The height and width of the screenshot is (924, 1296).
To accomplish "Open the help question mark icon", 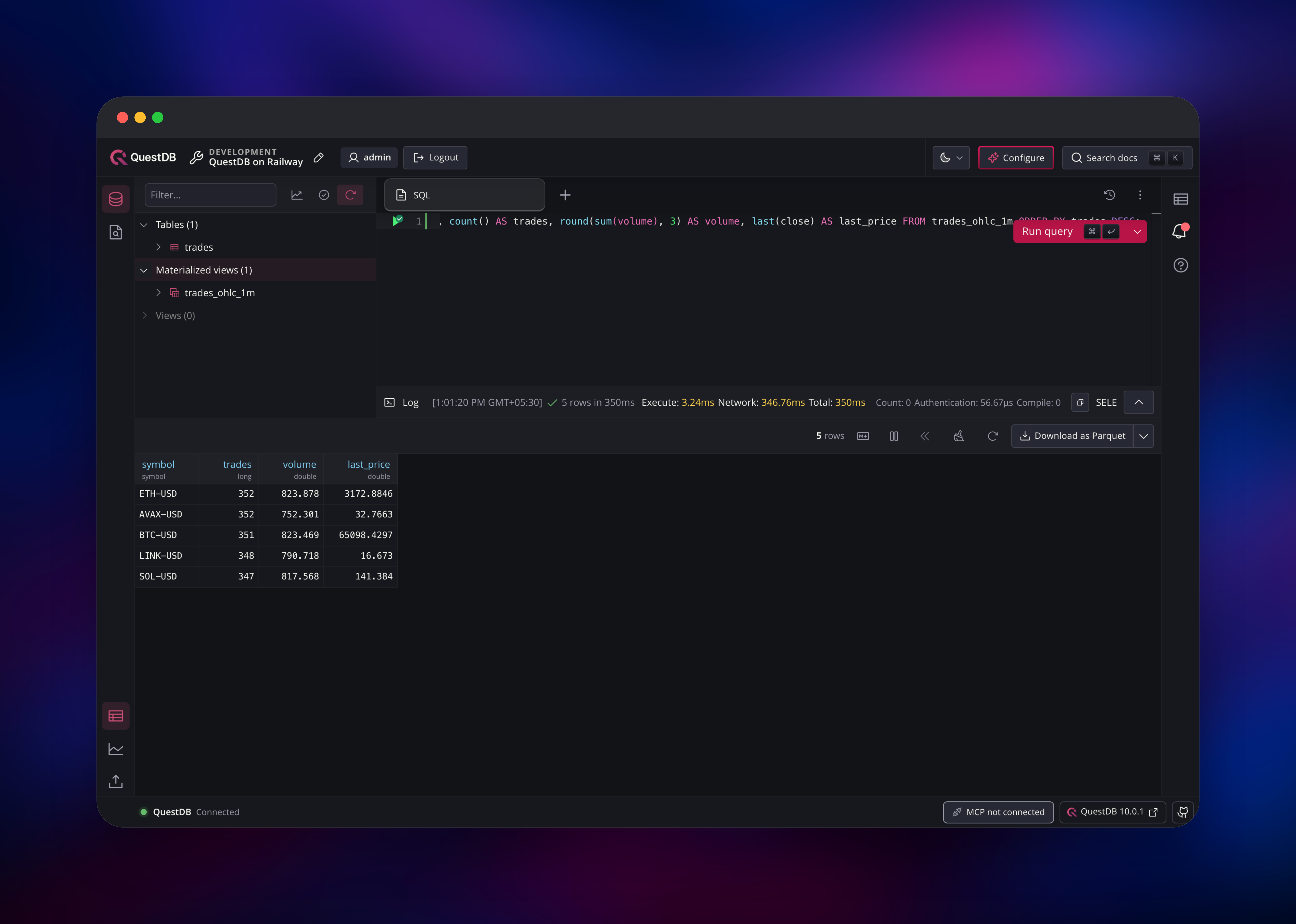I will [1181, 265].
